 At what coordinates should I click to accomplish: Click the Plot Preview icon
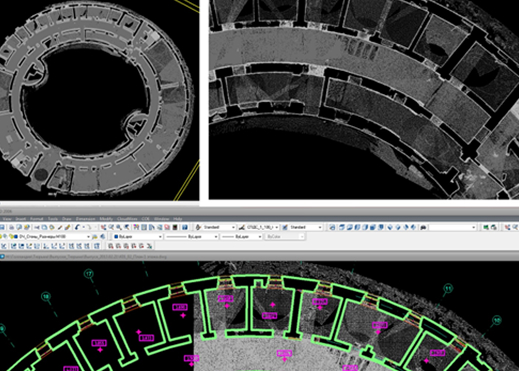tap(19, 227)
